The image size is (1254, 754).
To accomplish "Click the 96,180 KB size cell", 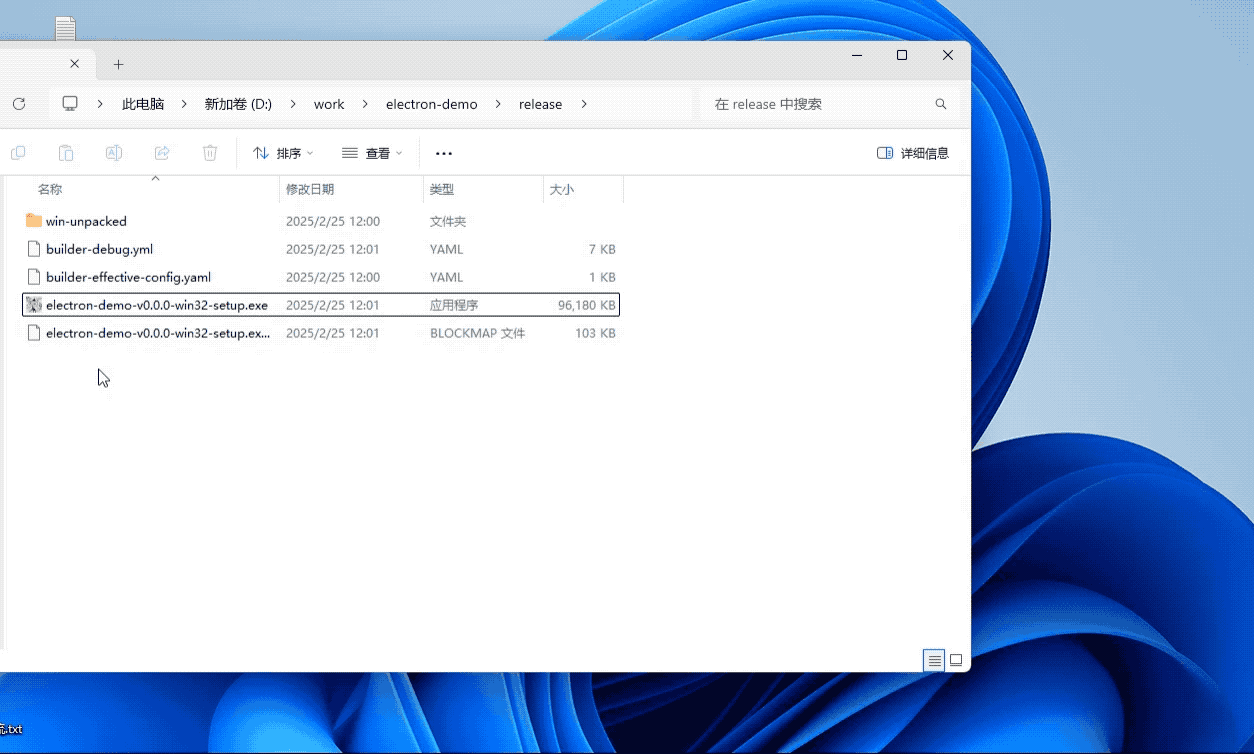I will tap(586, 305).
